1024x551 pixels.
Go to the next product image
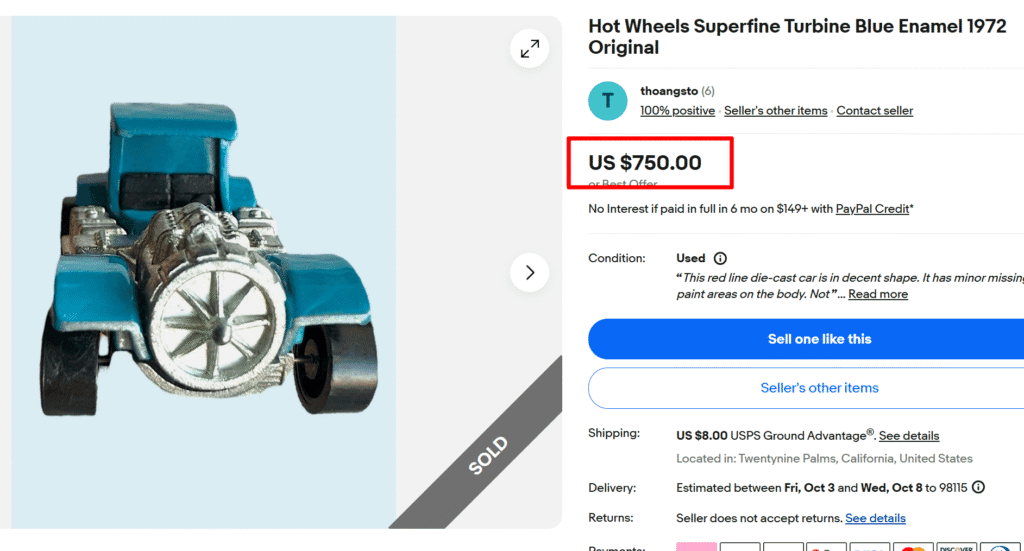530,272
